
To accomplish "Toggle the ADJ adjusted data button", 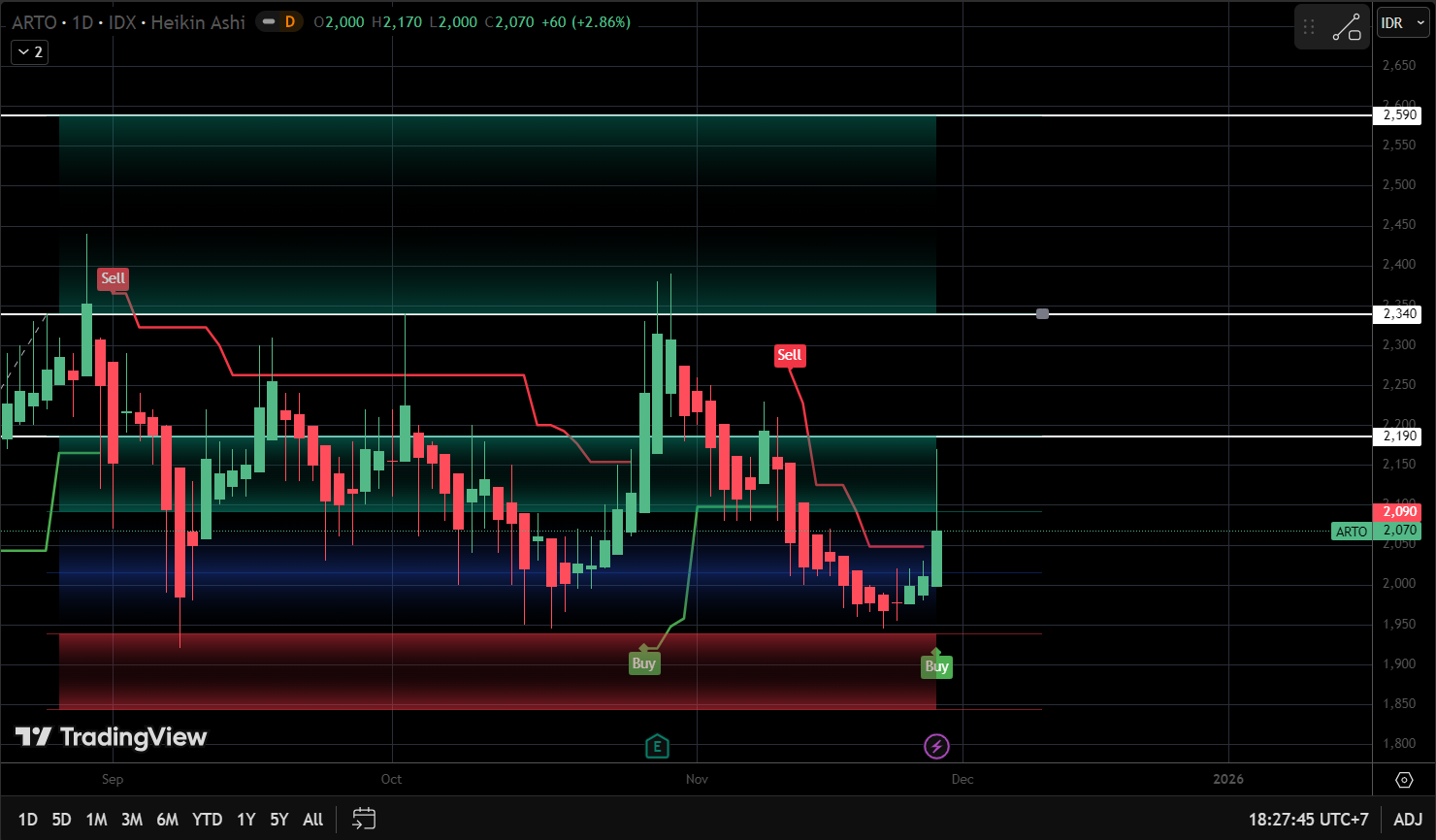I will (x=1408, y=820).
